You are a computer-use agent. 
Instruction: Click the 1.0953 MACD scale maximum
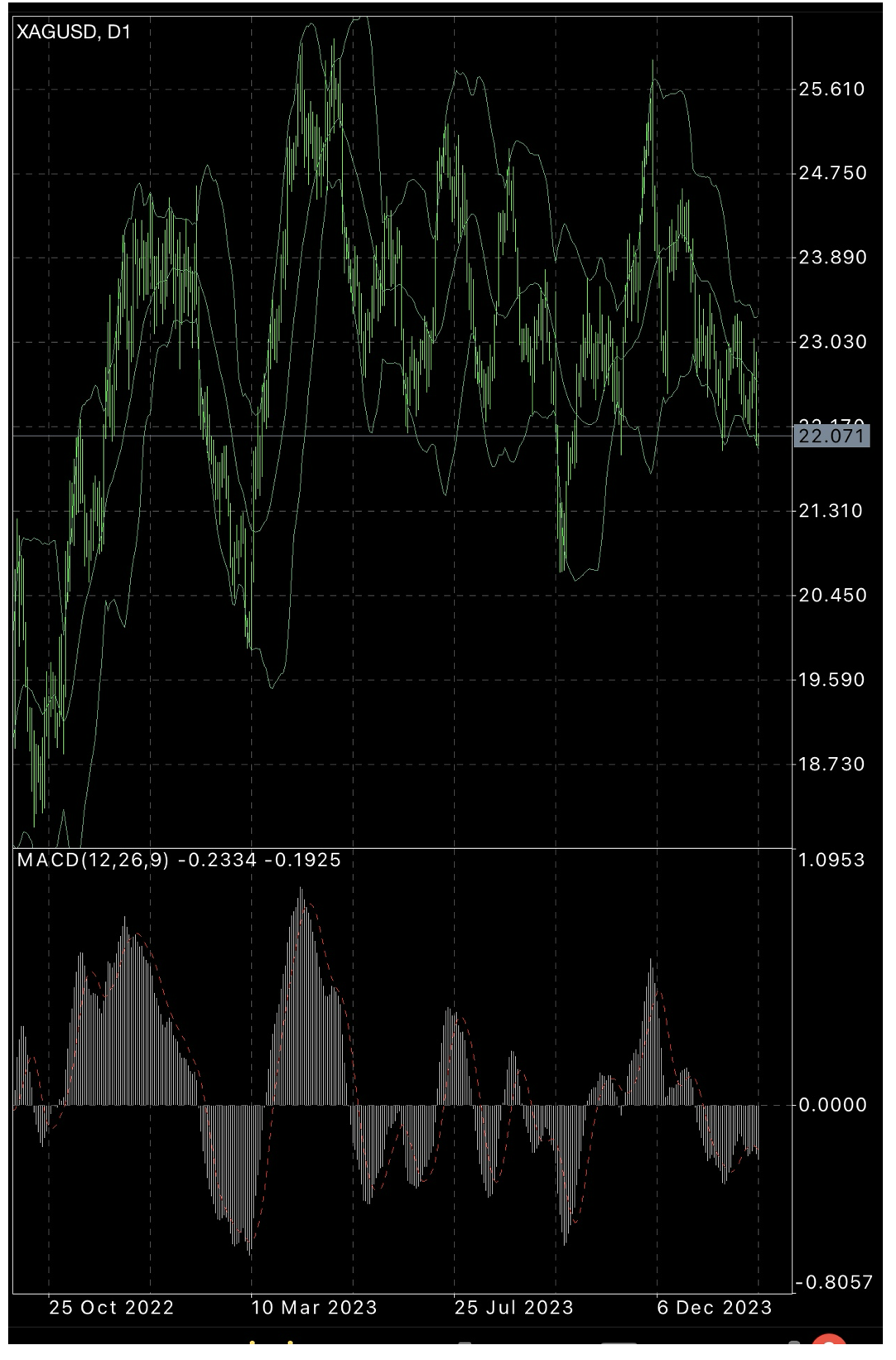pyautogui.click(x=831, y=860)
